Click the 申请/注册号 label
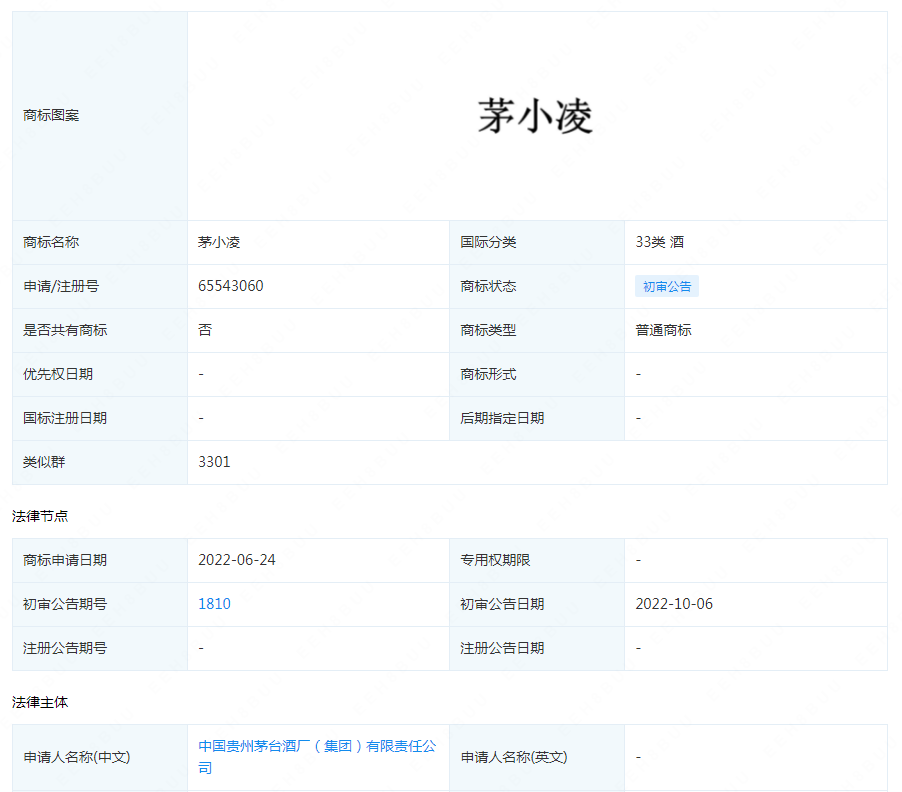 (61, 286)
